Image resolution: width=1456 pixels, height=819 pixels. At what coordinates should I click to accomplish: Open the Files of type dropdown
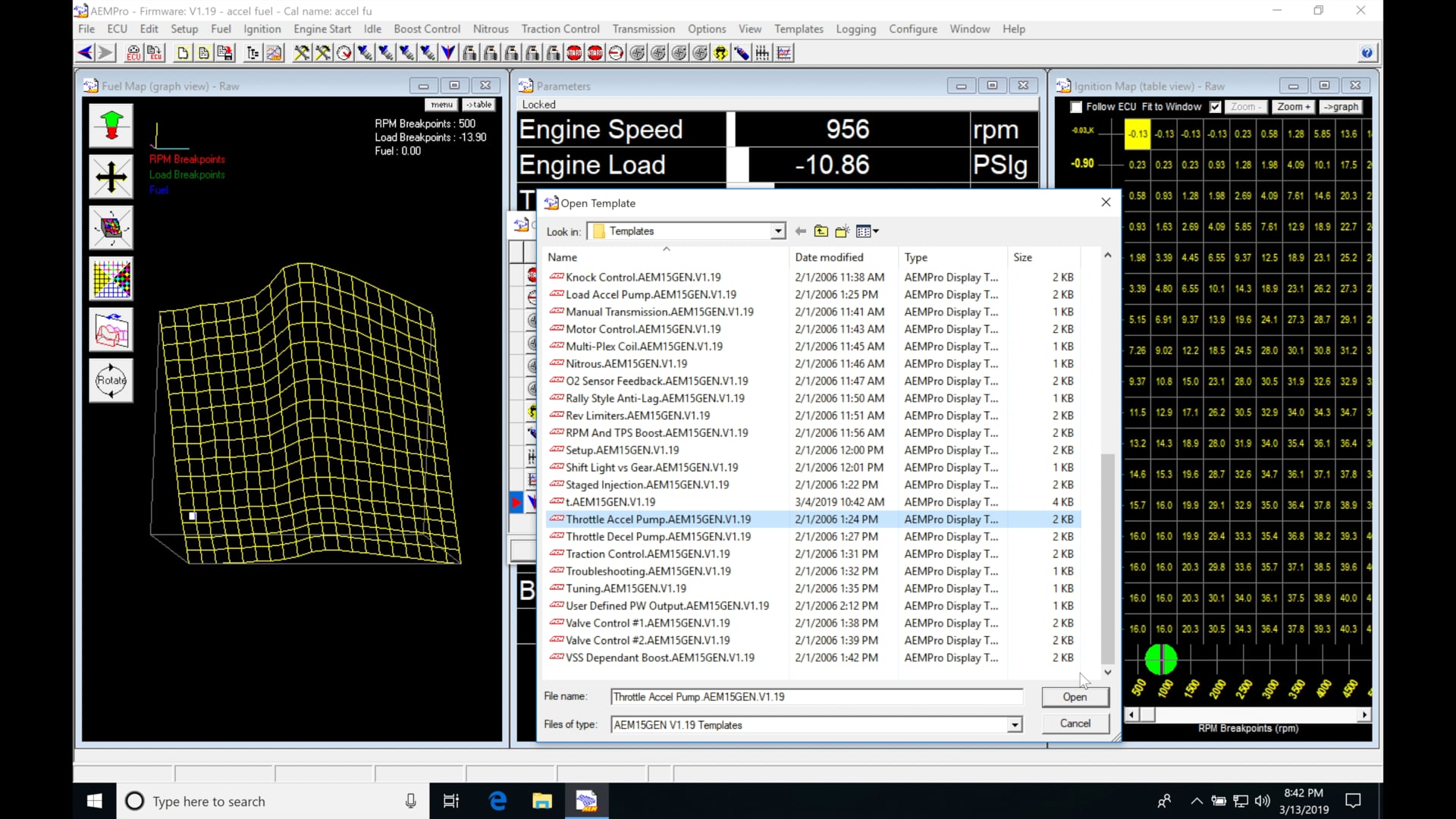point(1014,725)
